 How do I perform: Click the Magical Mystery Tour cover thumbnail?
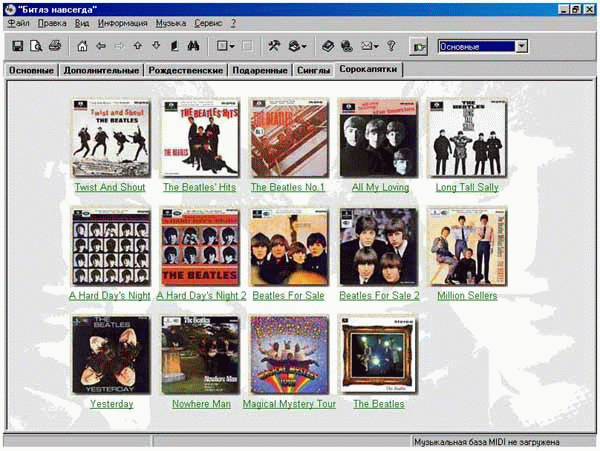click(x=289, y=355)
